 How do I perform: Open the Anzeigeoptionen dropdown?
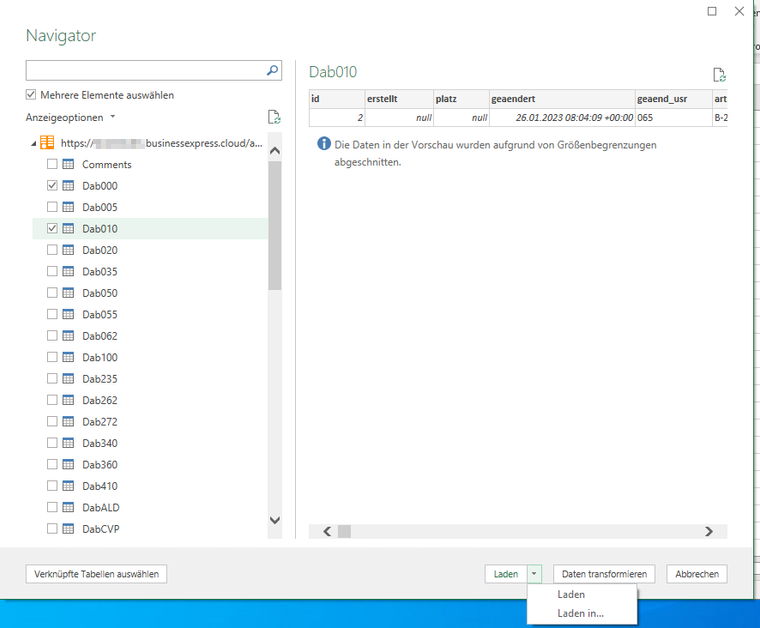[71, 118]
